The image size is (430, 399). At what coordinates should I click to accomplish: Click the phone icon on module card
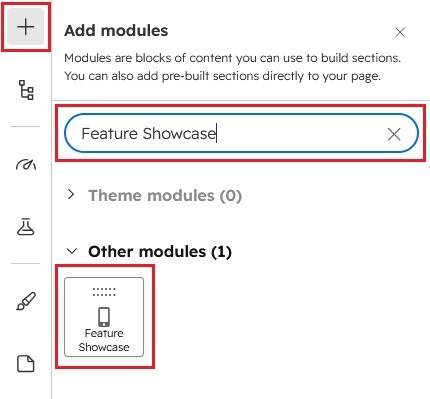[104, 317]
